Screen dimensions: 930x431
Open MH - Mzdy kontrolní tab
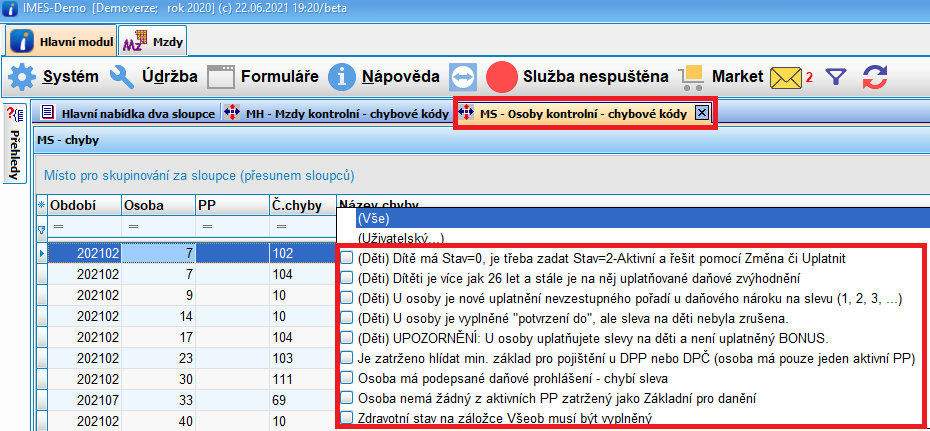click(x=336, y=113)
